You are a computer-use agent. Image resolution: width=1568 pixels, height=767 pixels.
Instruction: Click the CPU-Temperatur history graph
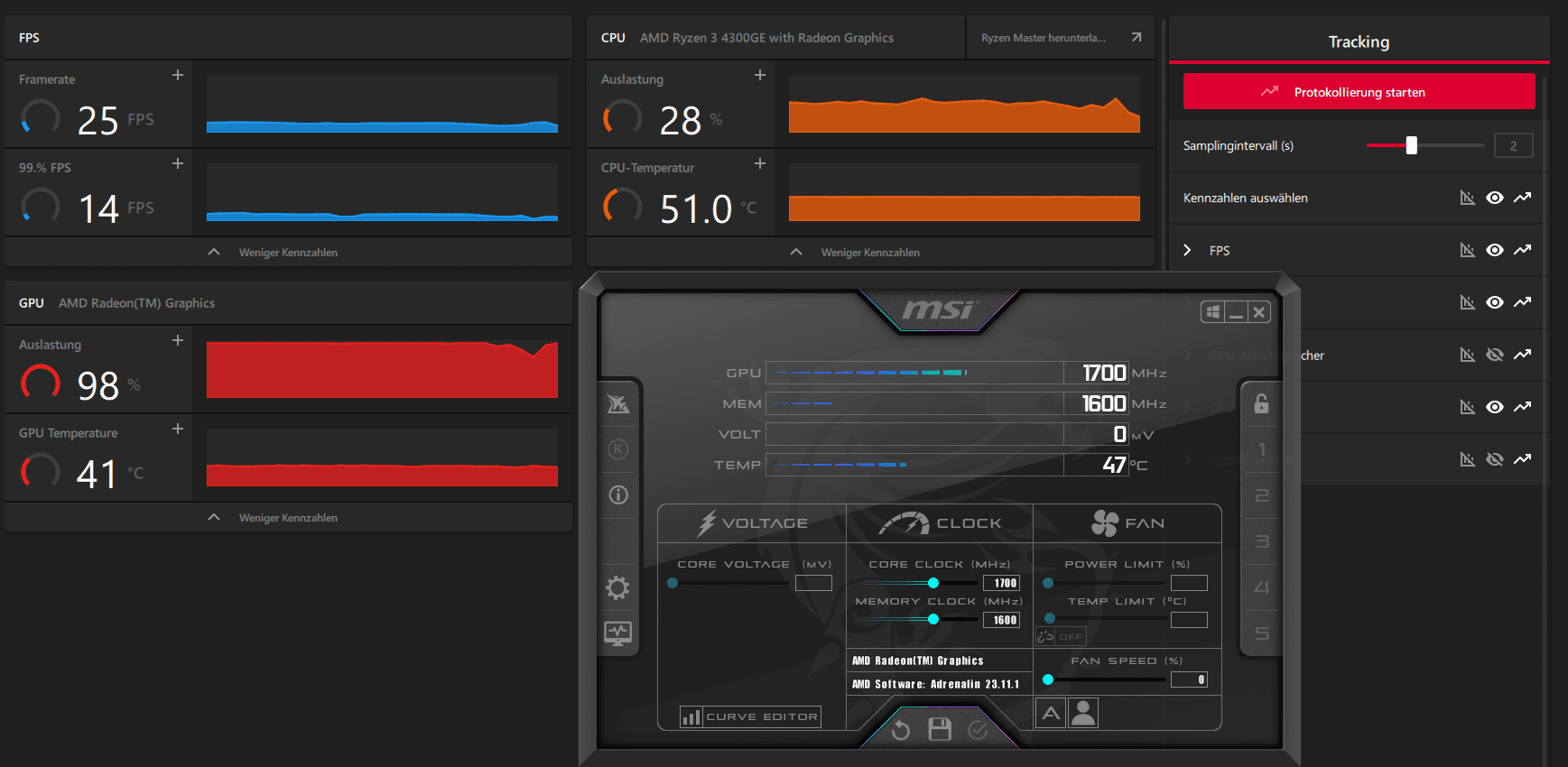tap(964, 192)
